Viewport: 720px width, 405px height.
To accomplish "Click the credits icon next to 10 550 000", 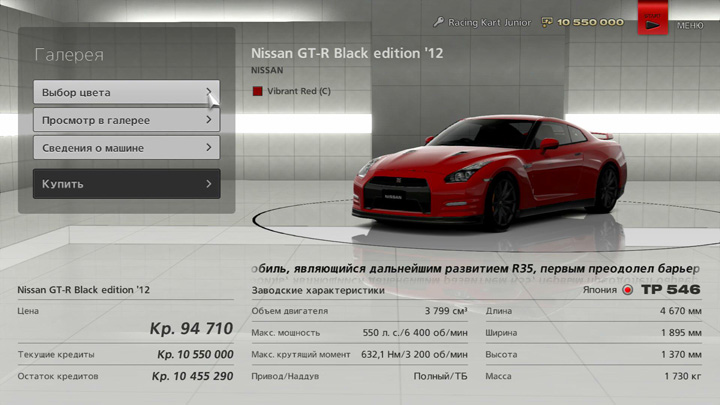I will coord(547,22).
